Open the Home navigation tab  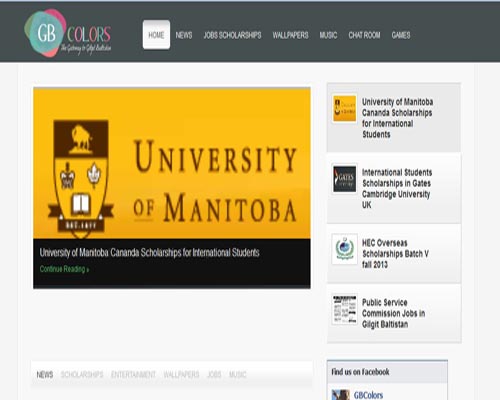click(156, 35)
